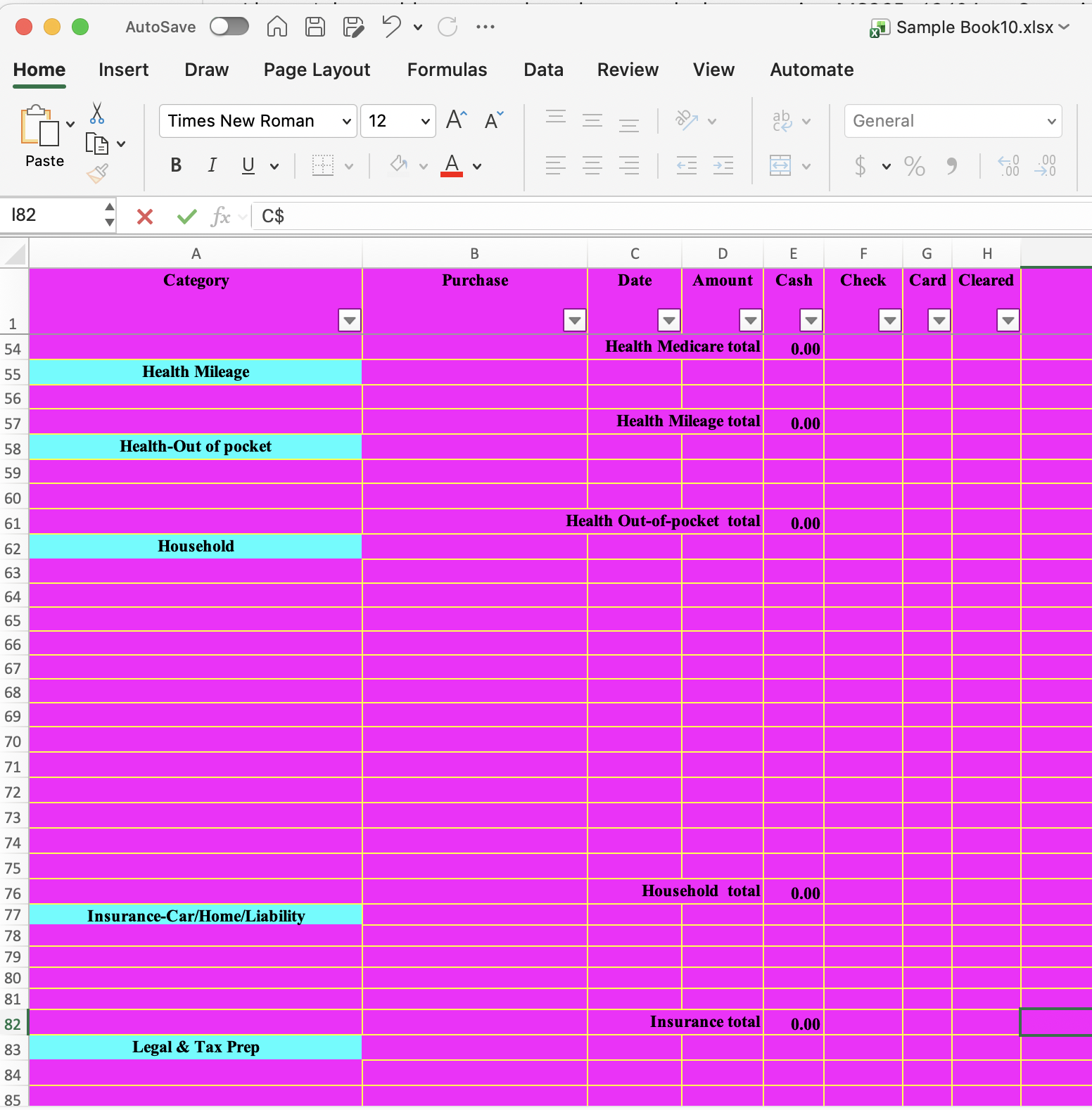Open the Category column filter dropdown
This screenshot has width=1092, height=1110.
point(350,320)
